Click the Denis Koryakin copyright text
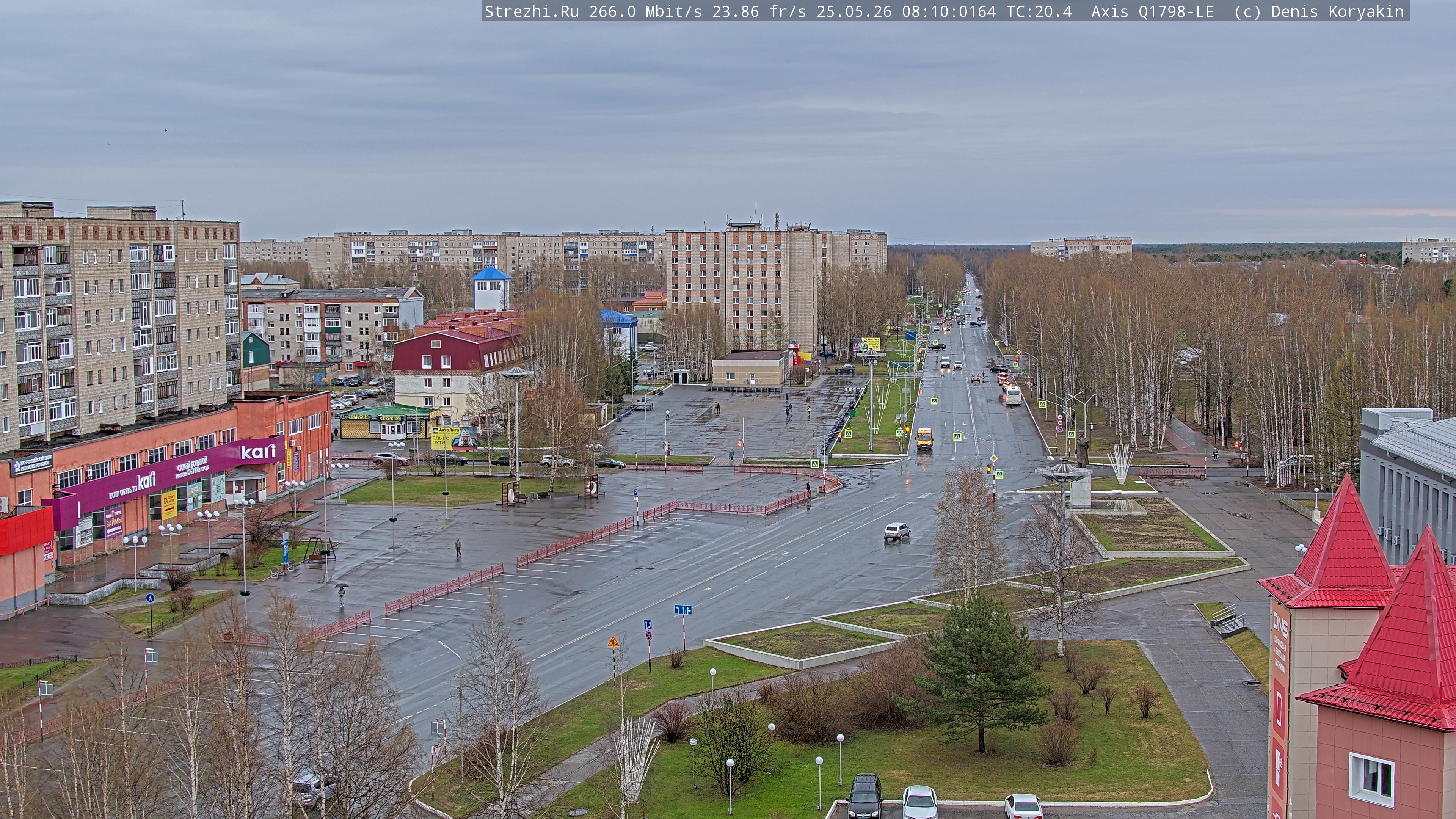This screenshot has width=1456, height=819. point(1337,11)
